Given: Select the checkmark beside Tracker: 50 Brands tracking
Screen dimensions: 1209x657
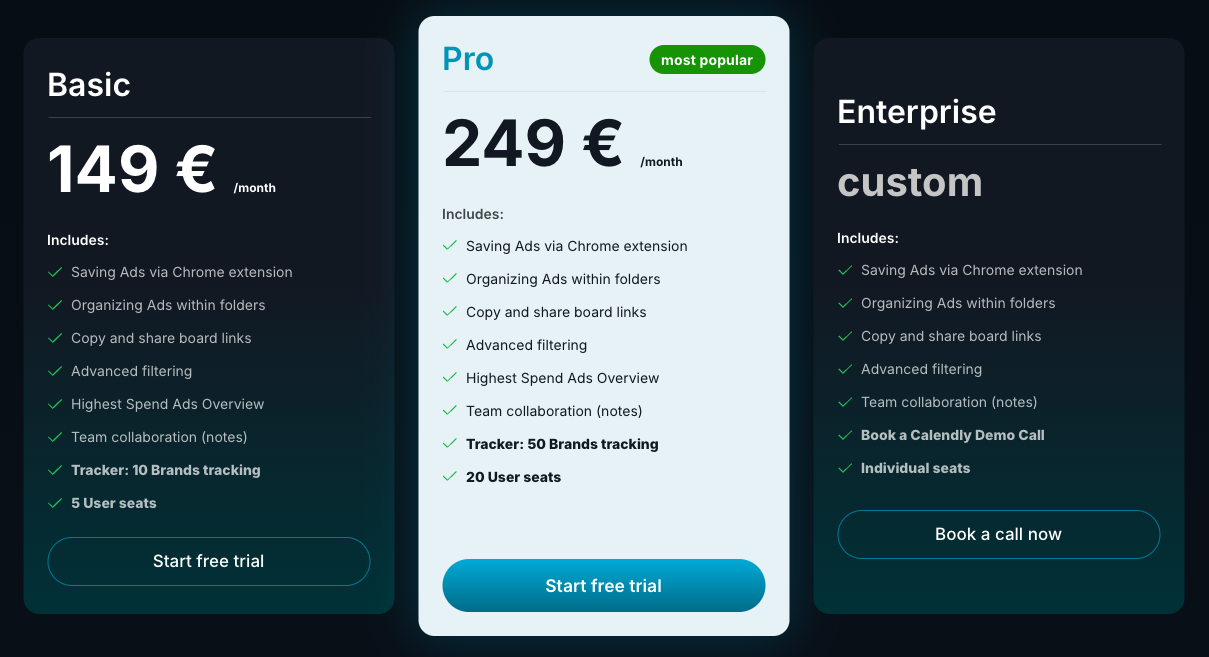Looking at the screenshot, I should click(449, 444).
